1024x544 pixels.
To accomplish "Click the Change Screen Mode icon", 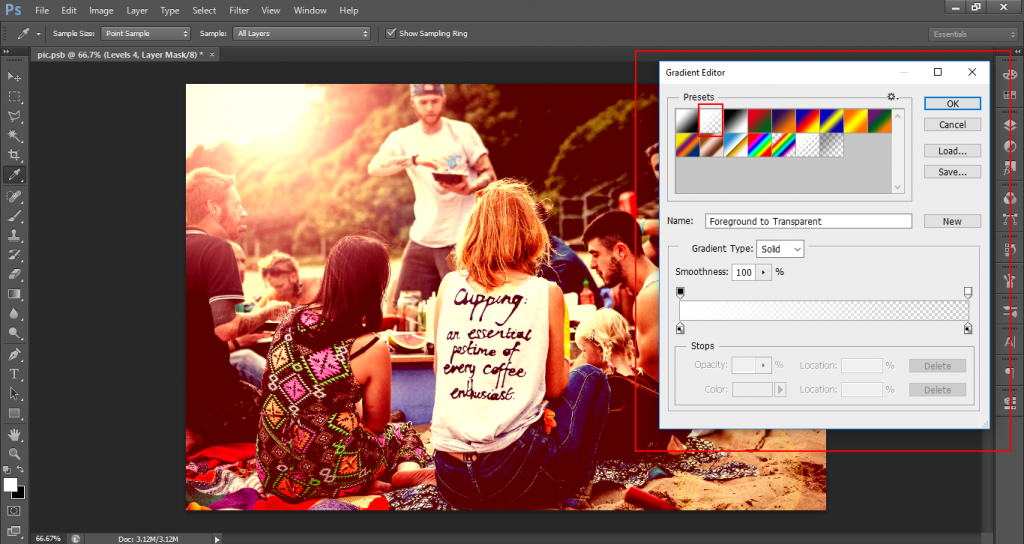I will pos(14,531).
